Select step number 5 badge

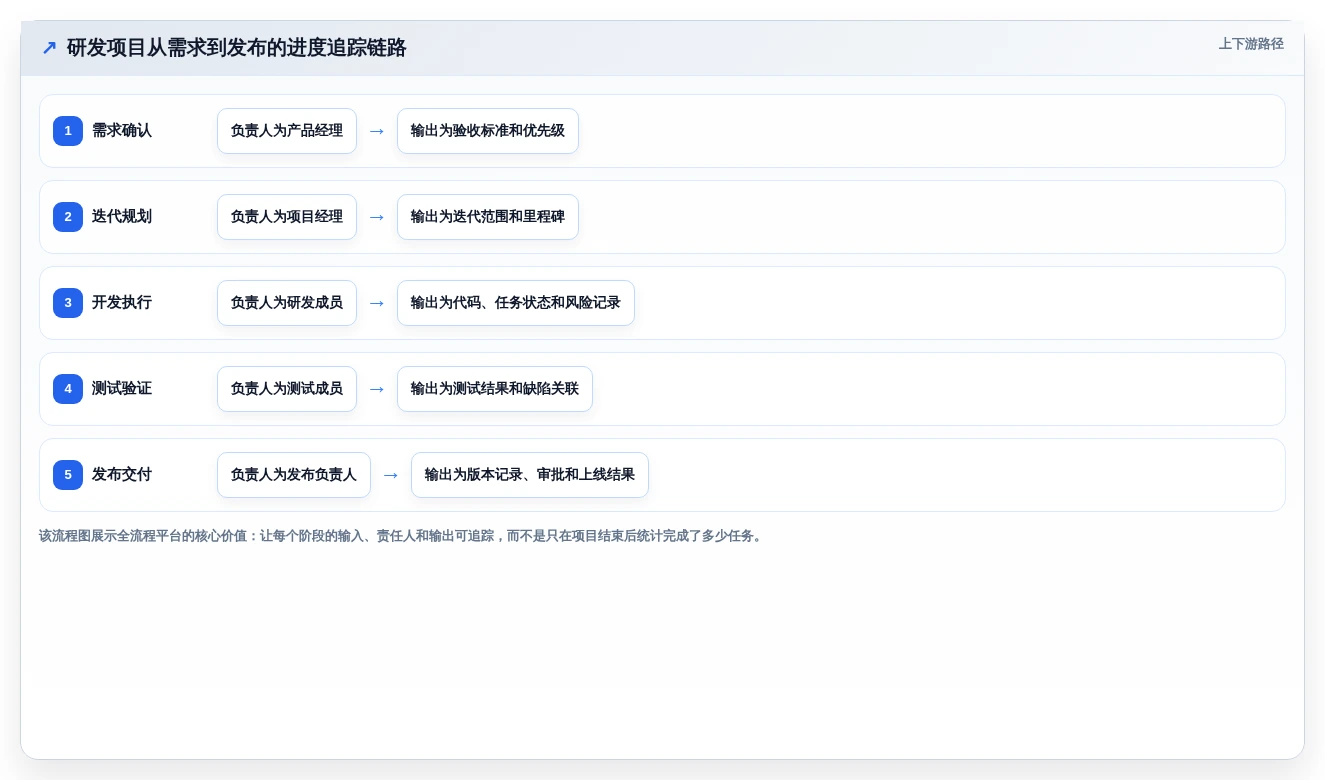[68, 475]
